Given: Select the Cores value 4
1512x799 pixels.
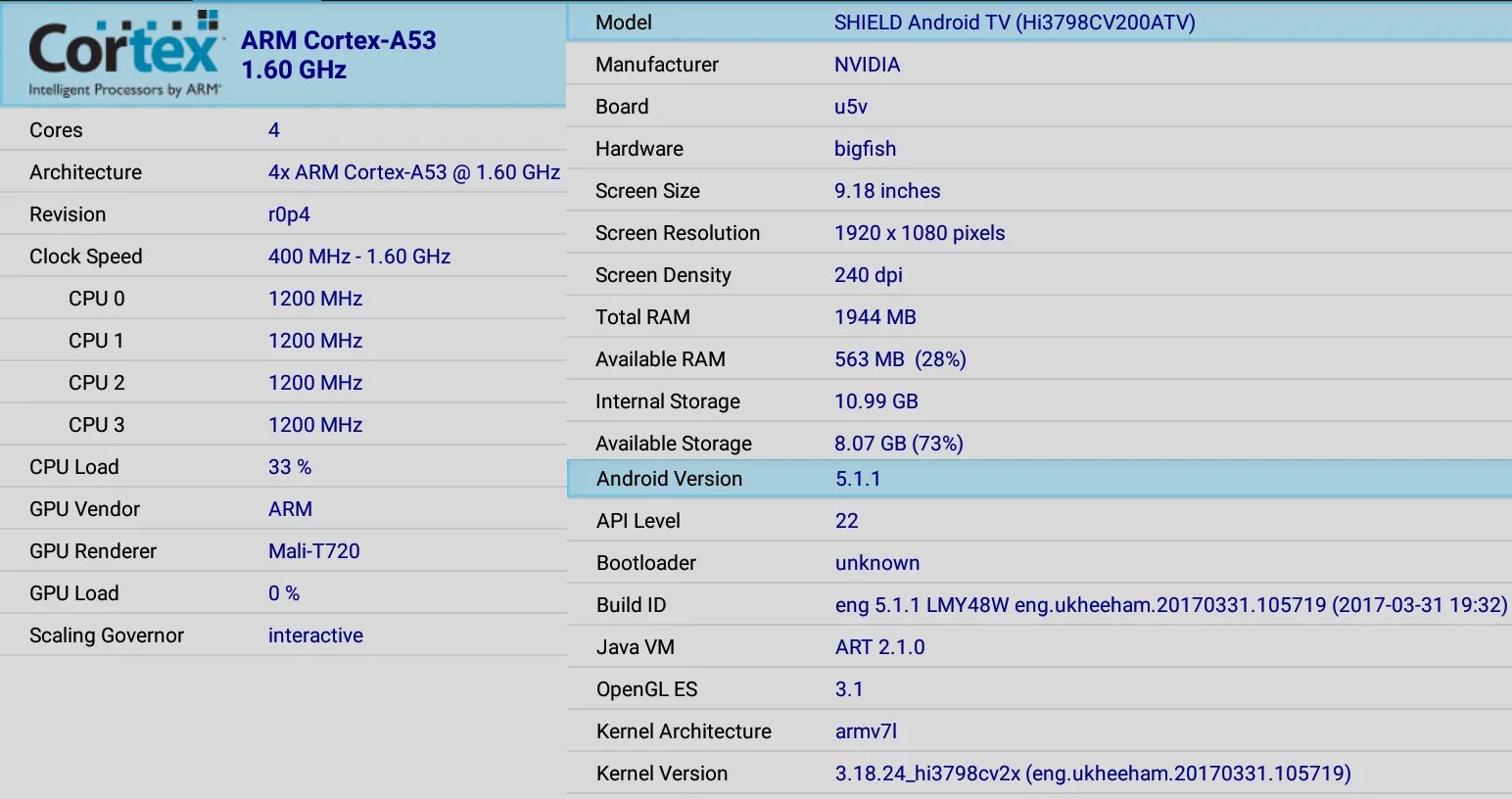Looking at the screenshot, I should (x=274, y=130).
